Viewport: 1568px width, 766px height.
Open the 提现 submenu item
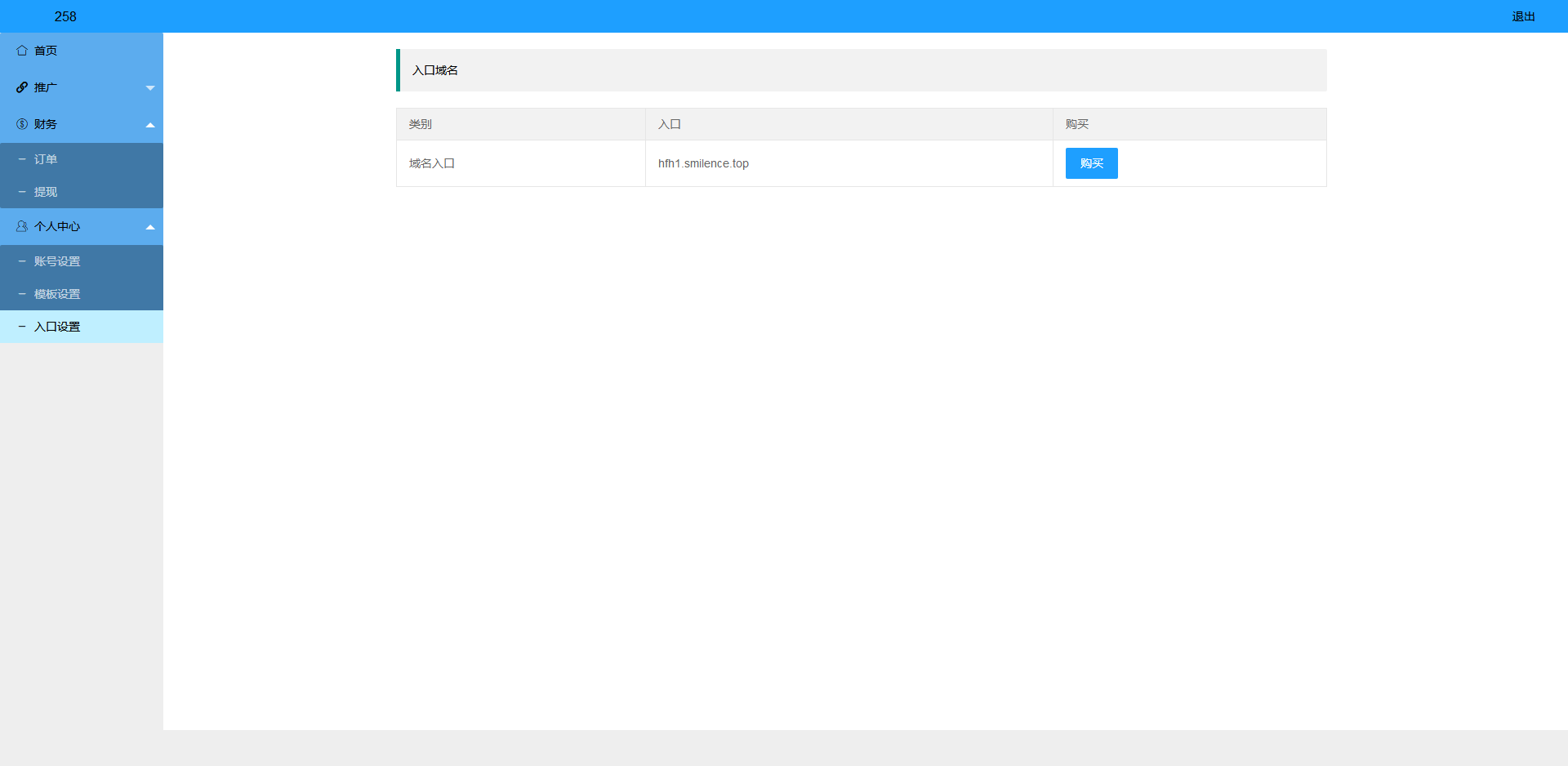click(x=46, y=192)
